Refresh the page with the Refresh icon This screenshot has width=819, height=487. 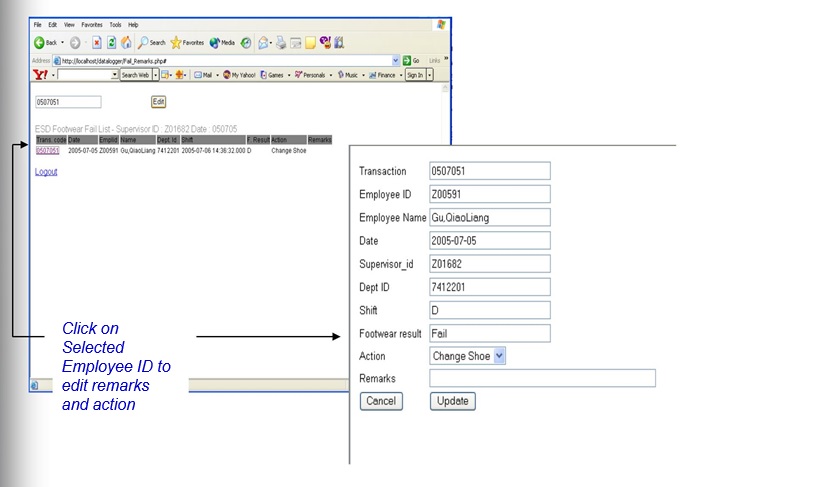[x=111, y=43]
